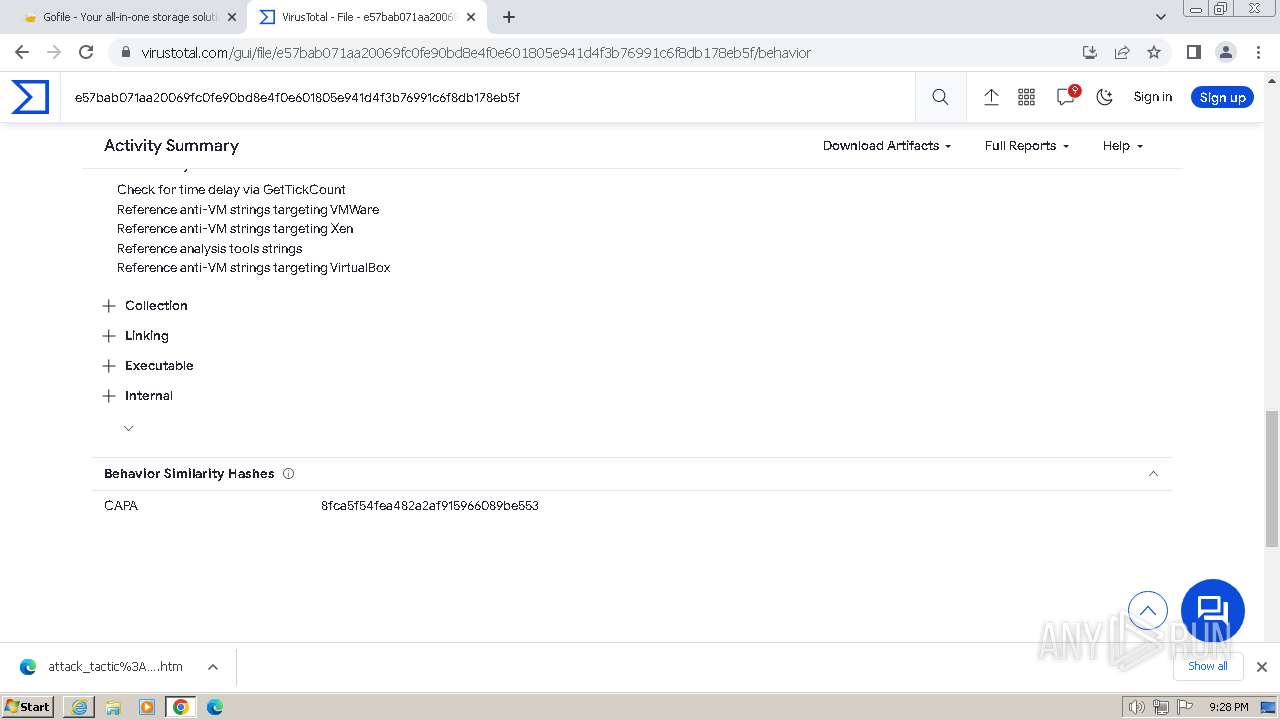Screen dimensions: 1280x720
Task: Open the tab search chevron
Action: (1161, 17)
